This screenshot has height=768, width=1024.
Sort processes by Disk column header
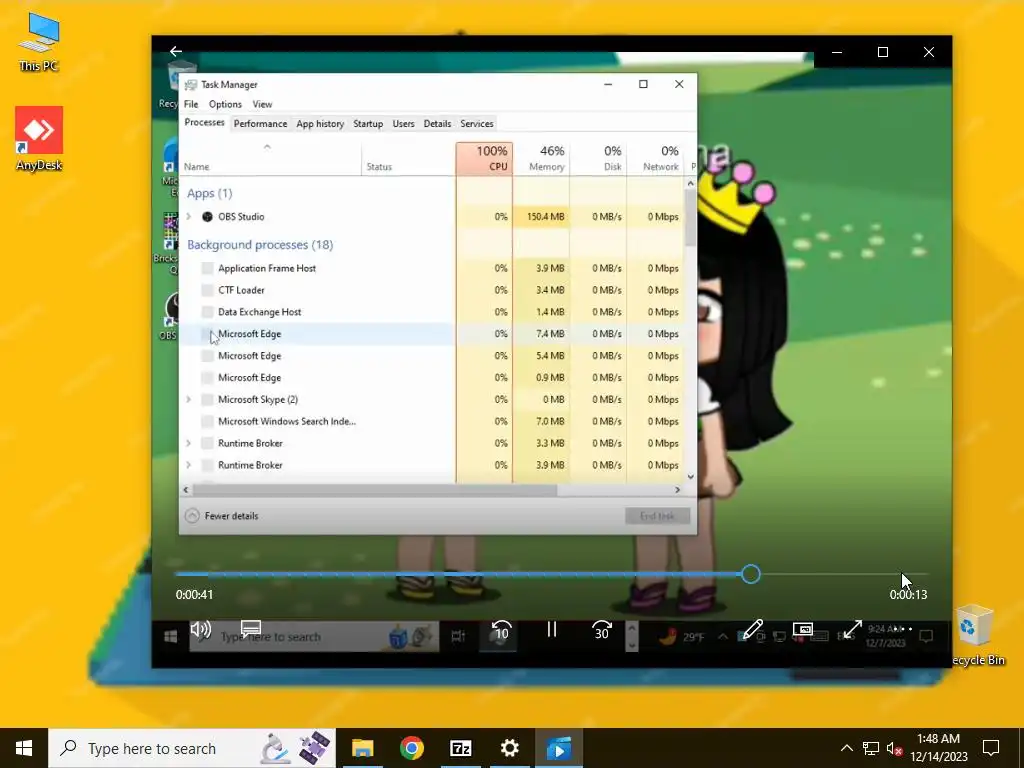coord(598,159)
